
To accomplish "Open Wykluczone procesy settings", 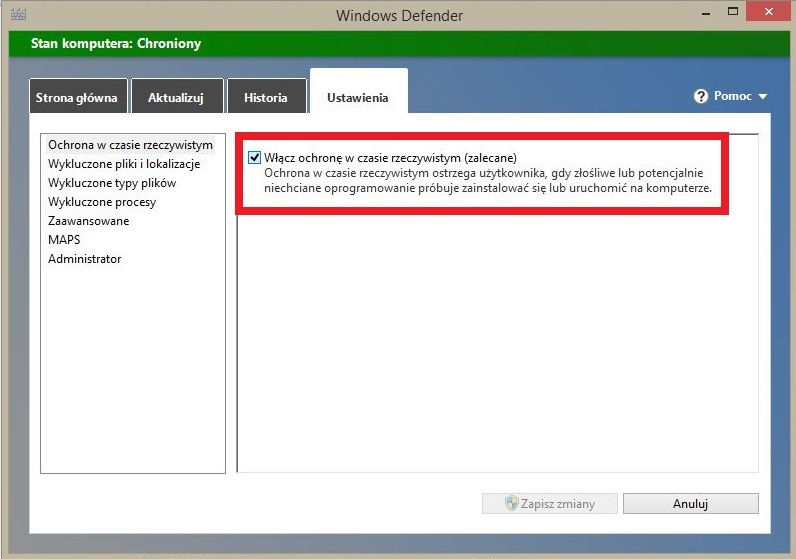I will pos(102,202).
